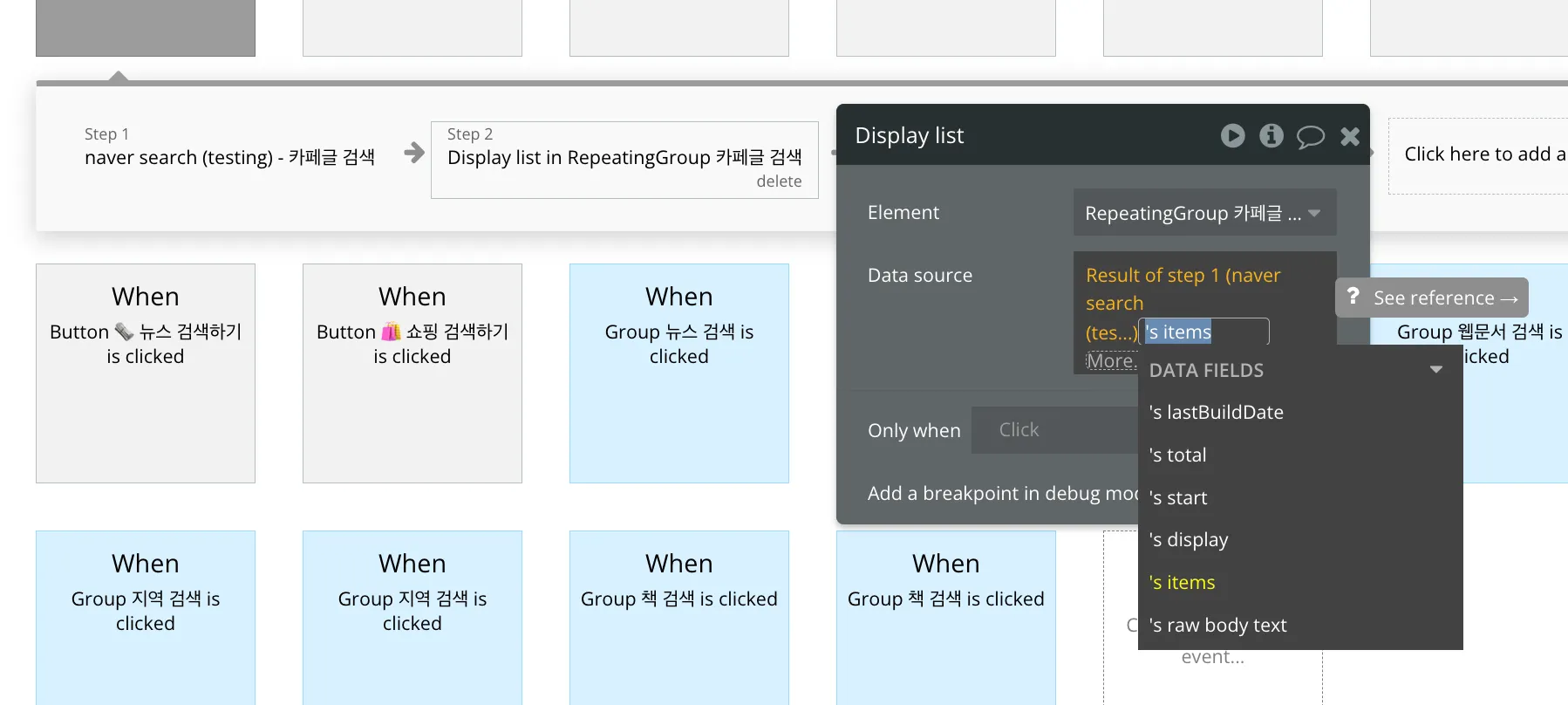Select 's display from the list
This screenshot has height=705, width=1568.
coord(1188,540)
